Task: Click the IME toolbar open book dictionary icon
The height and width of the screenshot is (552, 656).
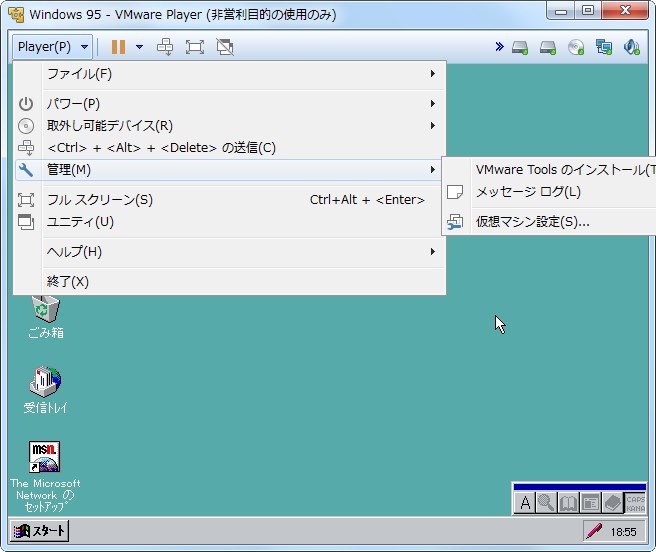Action: click(x=568, y=503)
